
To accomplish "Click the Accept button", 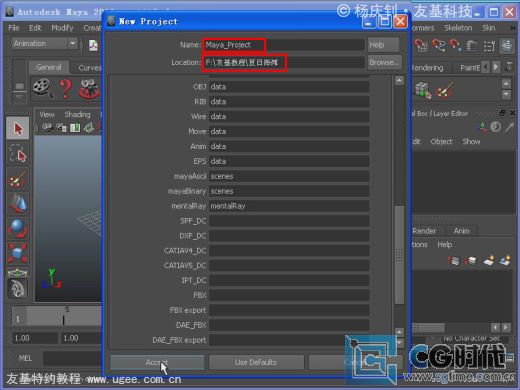I will [157, 362].
